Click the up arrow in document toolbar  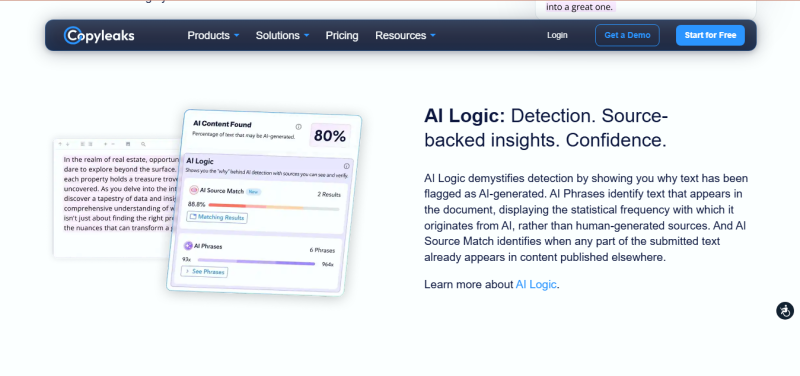pyautogui.click(x=60, y=144)
